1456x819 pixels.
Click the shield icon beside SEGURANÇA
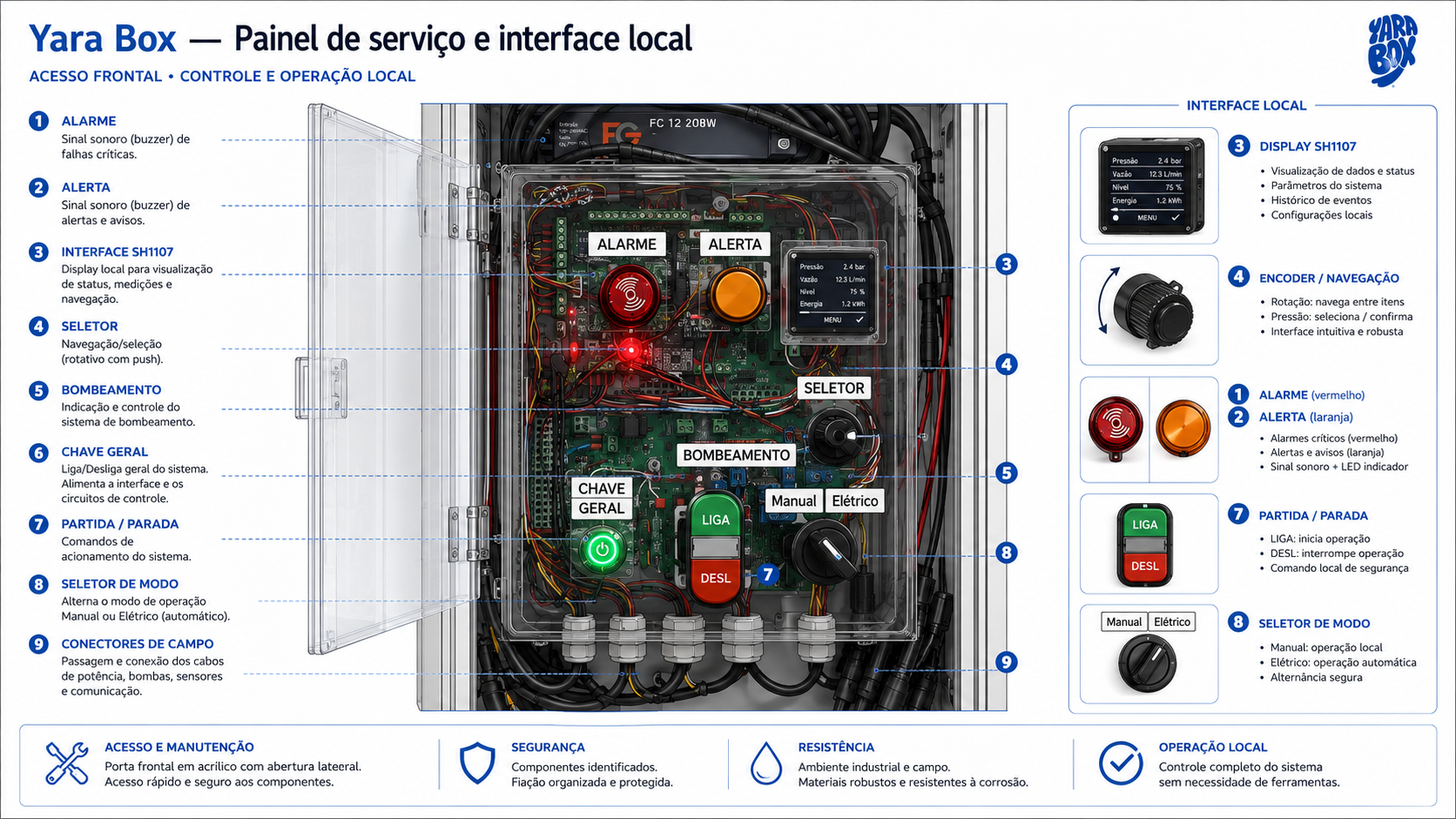(477, 763)
